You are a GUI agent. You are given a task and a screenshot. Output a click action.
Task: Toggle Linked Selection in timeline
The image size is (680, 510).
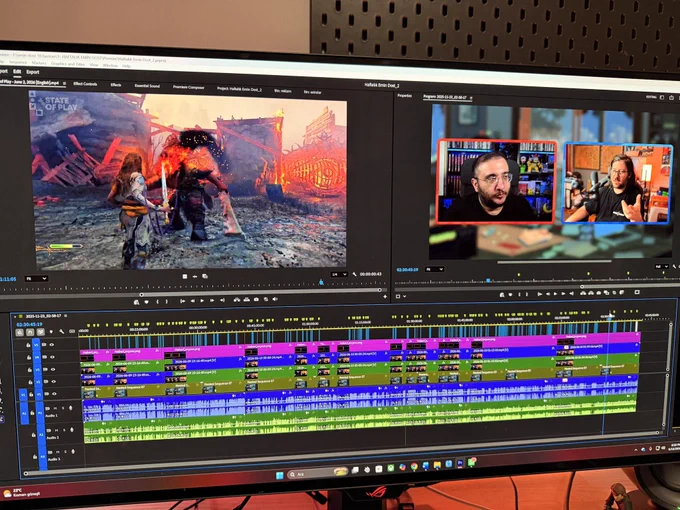point(41,332)
